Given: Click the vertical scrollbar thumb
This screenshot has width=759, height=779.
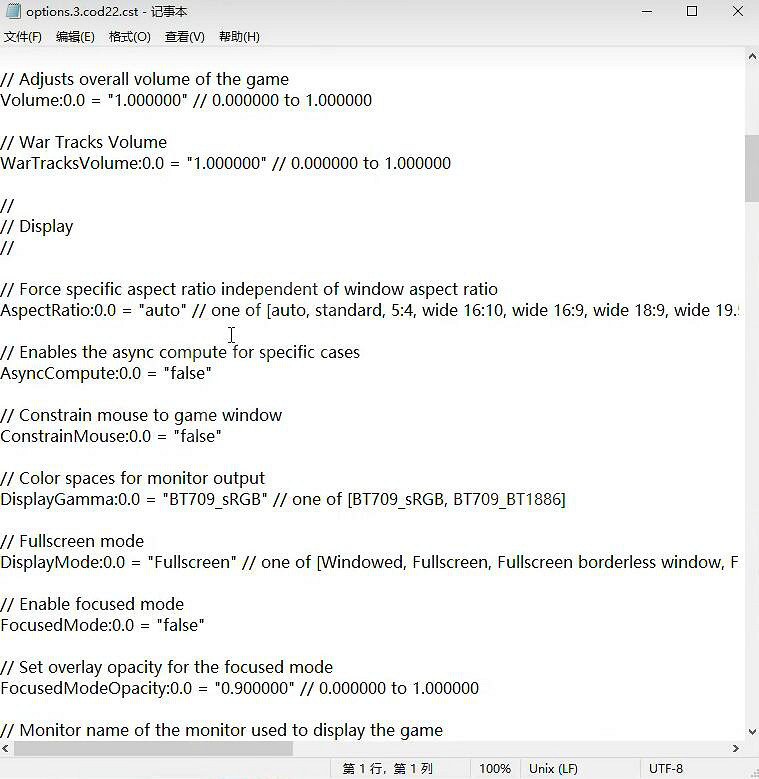Looking at the screenshot, I should 751,168.
